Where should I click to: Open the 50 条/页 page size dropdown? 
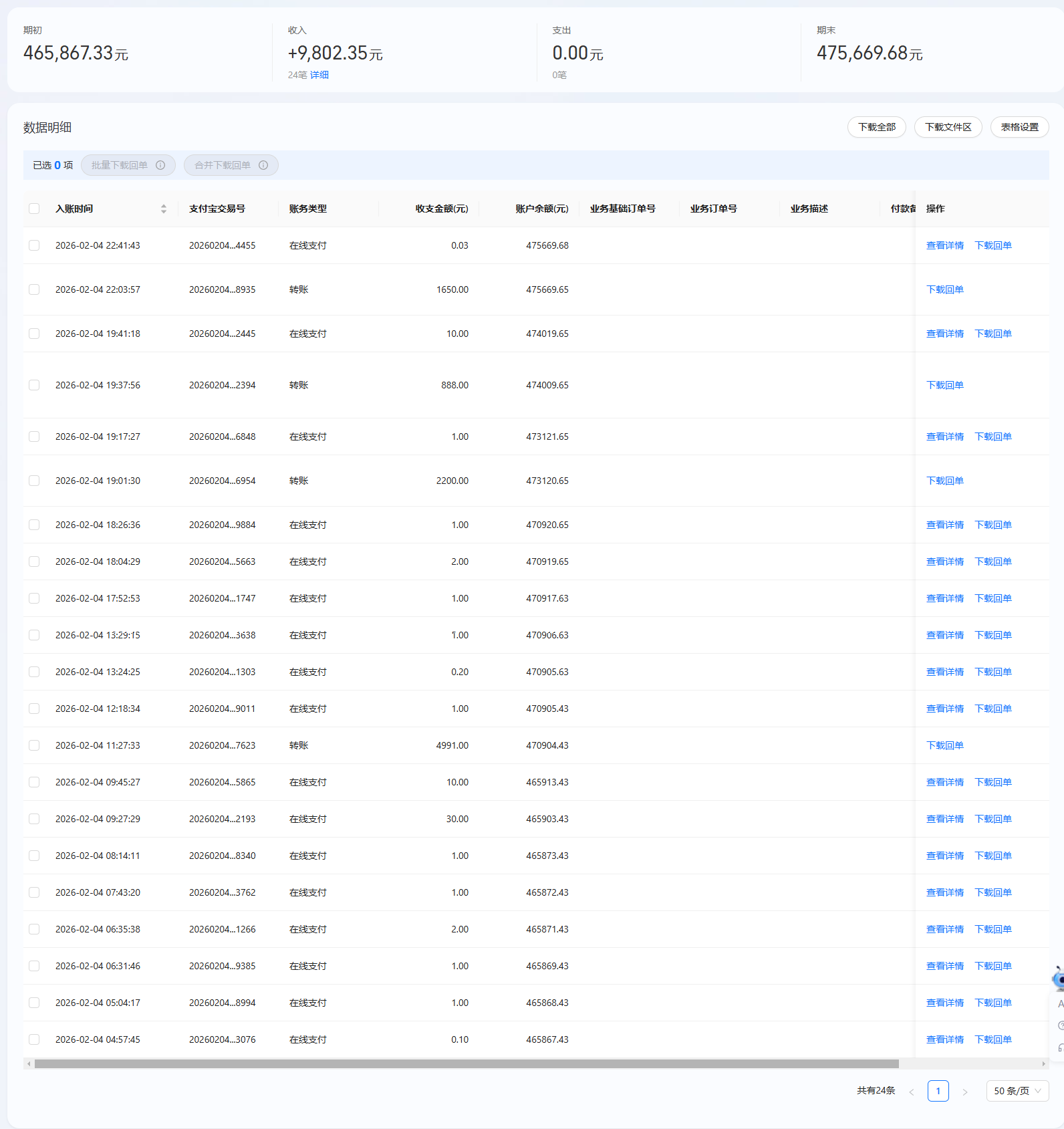coord(1017,1091)
